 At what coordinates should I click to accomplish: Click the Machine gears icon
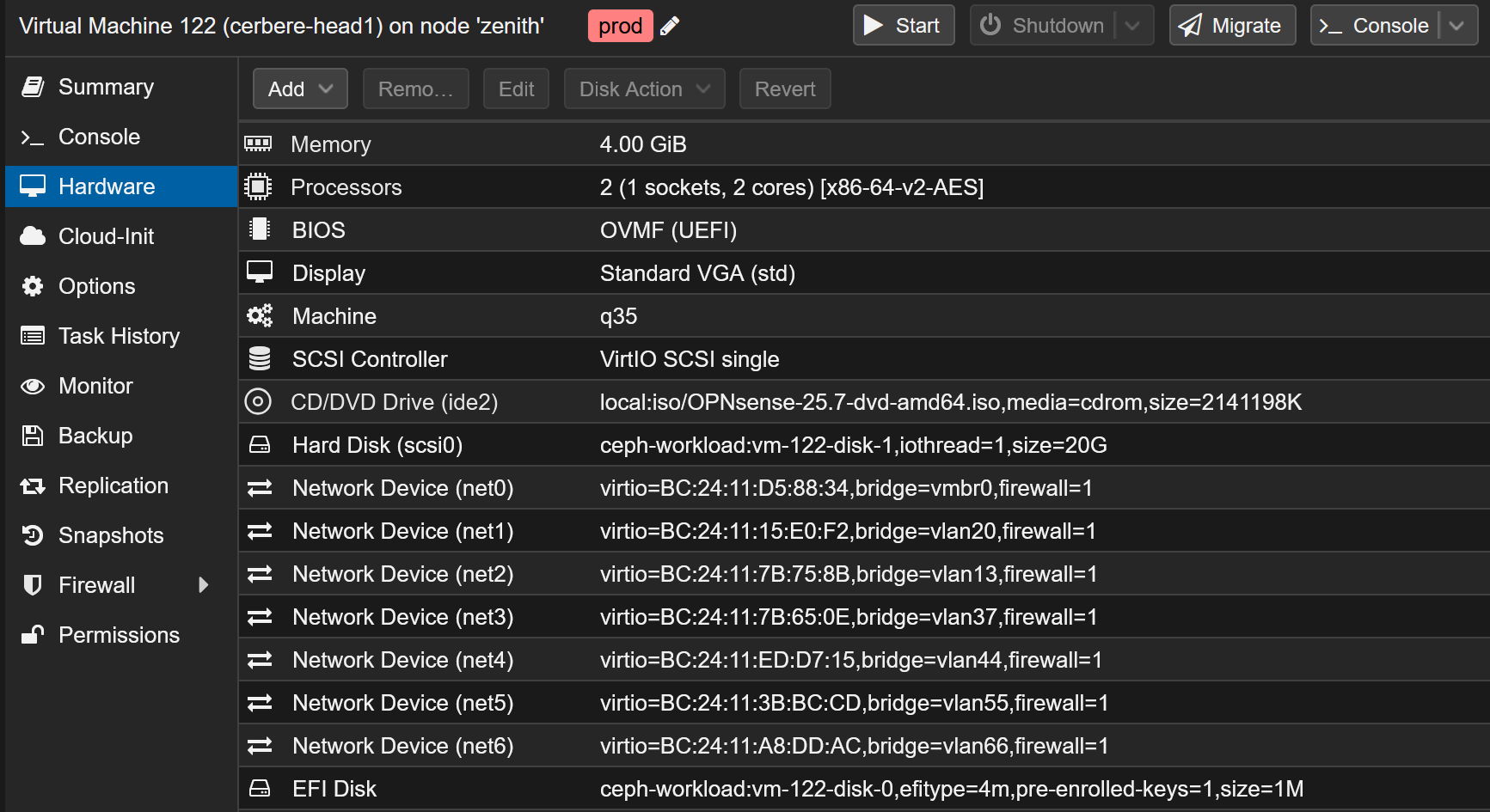pyautogui.click(x=259, y=315)
